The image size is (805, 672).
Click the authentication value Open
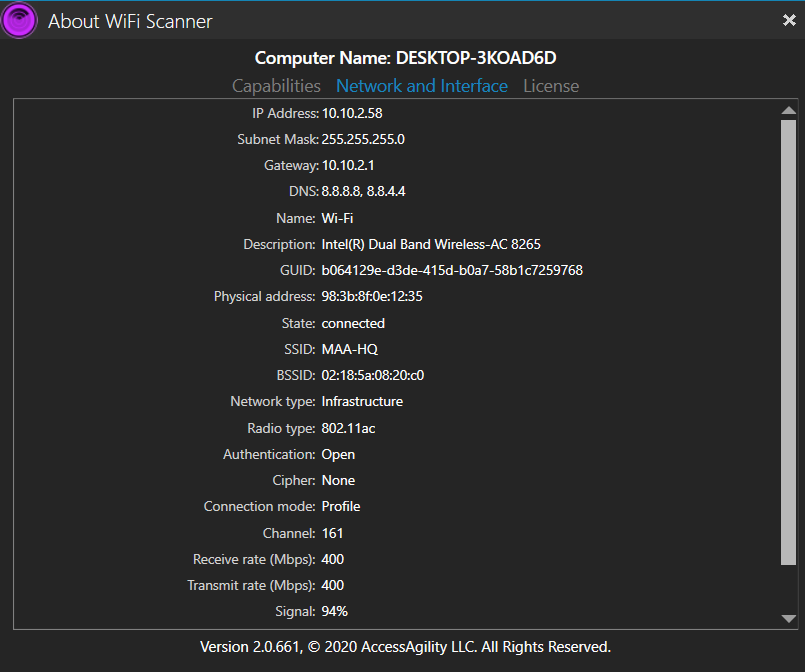(338, 455)
